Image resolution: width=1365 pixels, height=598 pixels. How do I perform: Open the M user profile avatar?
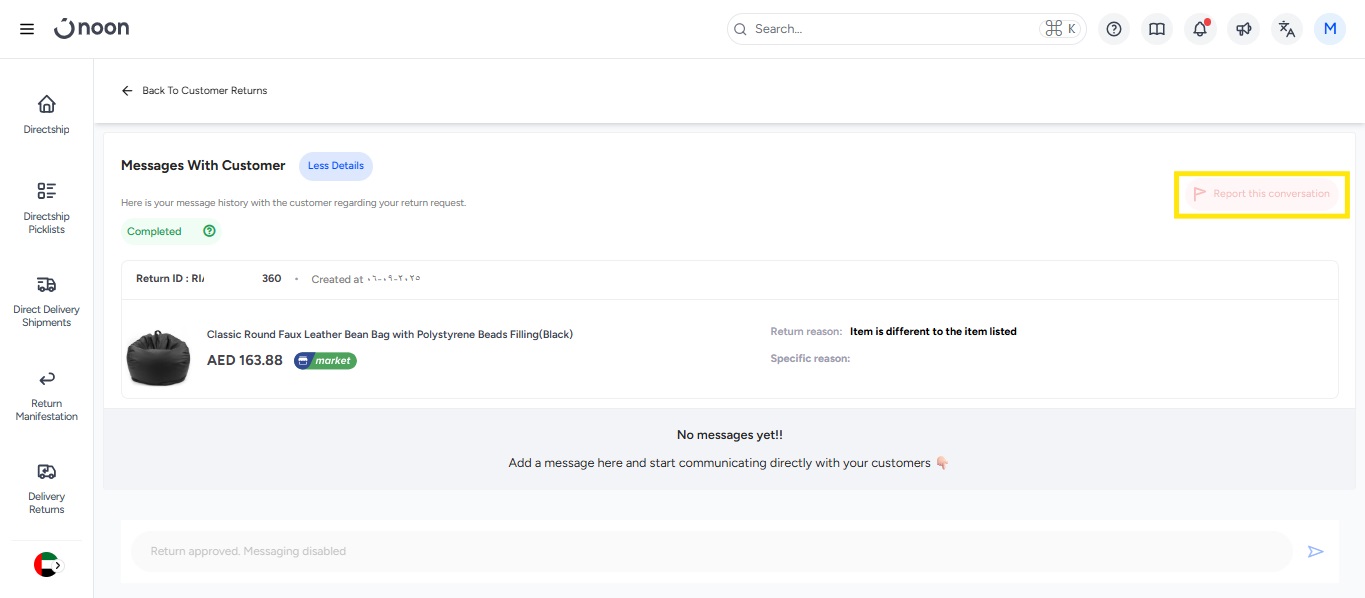pyautogui.click(x=1330, y=29)
